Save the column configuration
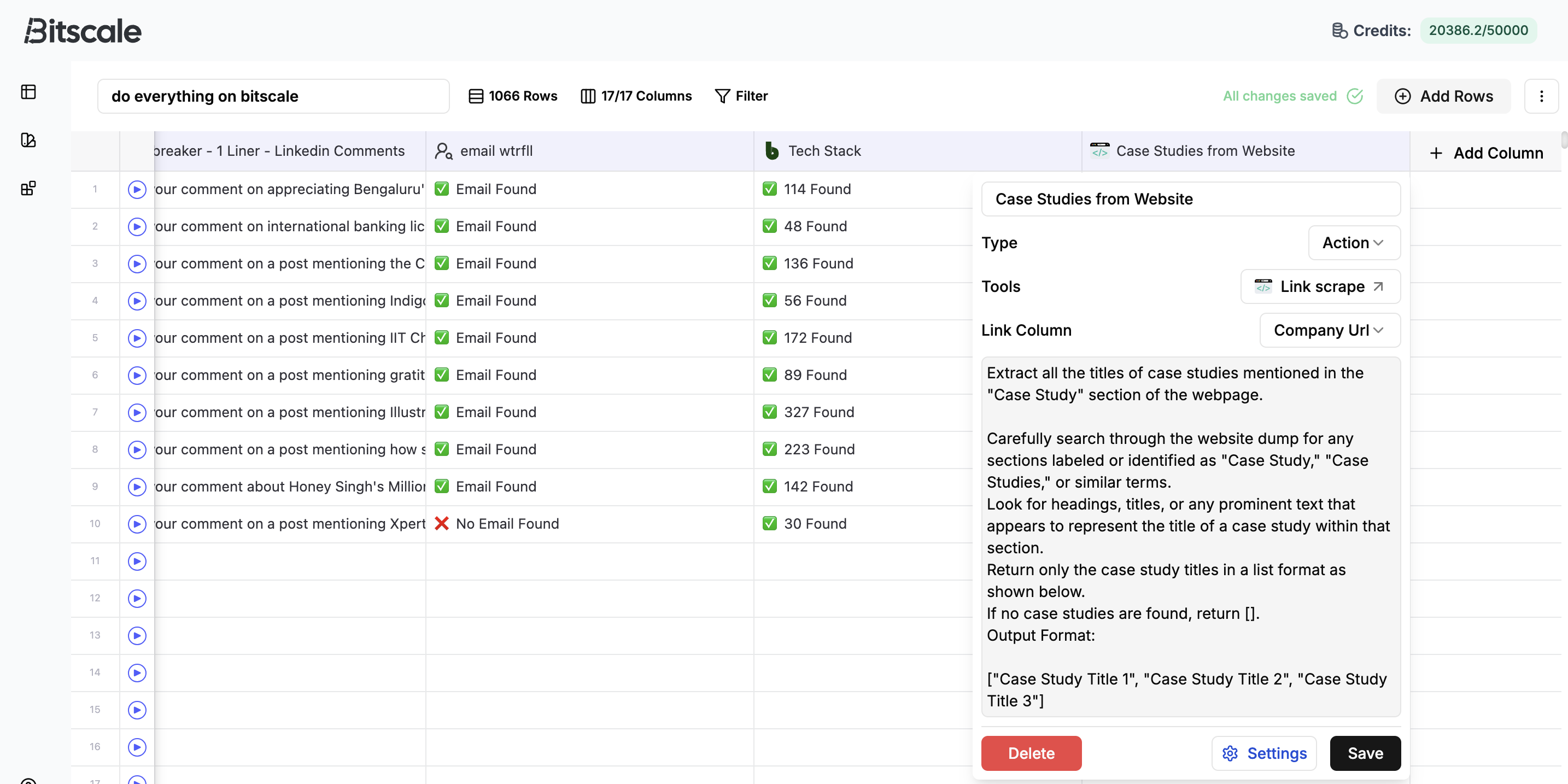Image resolution: width=1568 pixels, height=784 pixels. coord(1365,753)
